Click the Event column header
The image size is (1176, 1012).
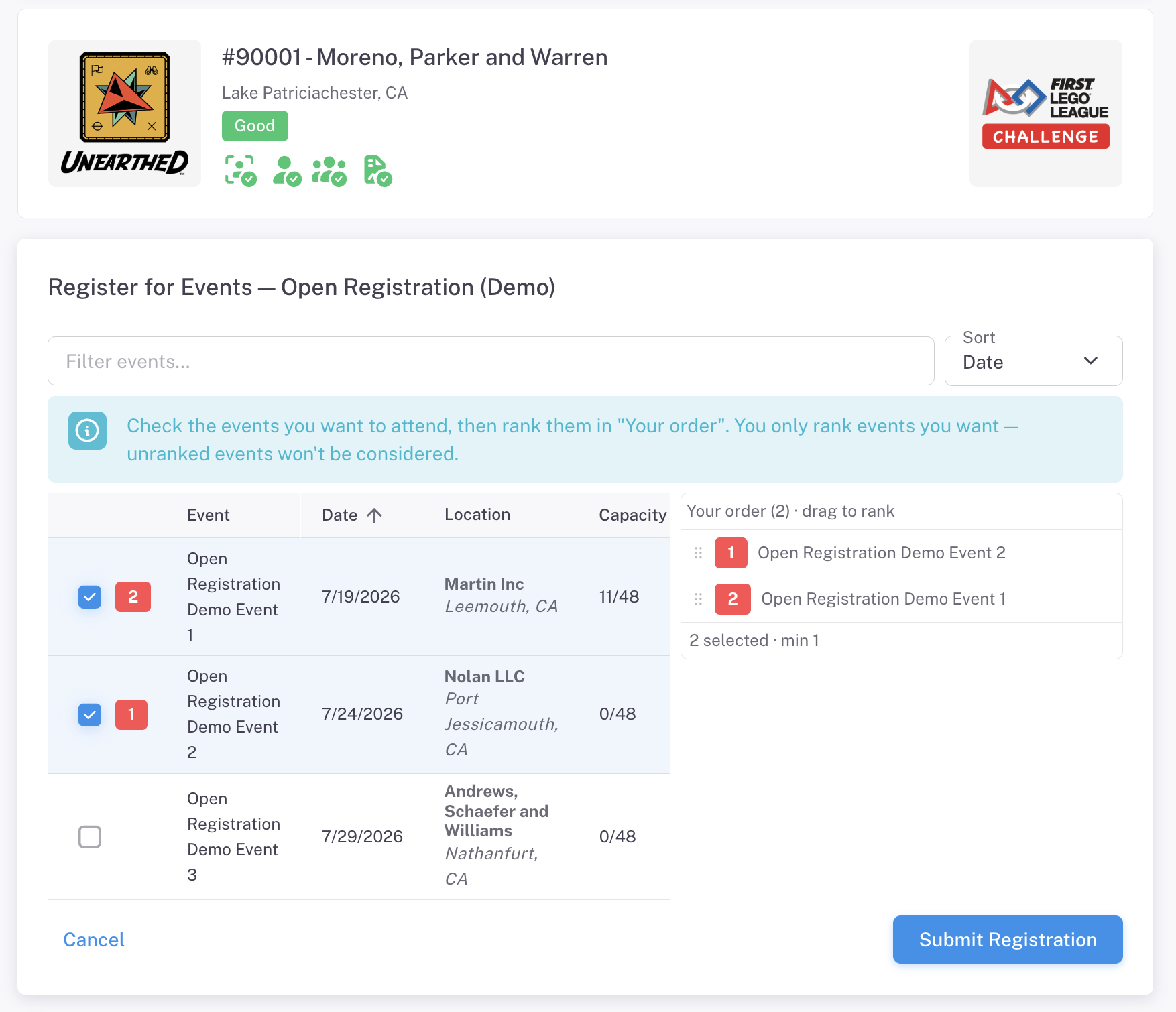tap(208, 515)
